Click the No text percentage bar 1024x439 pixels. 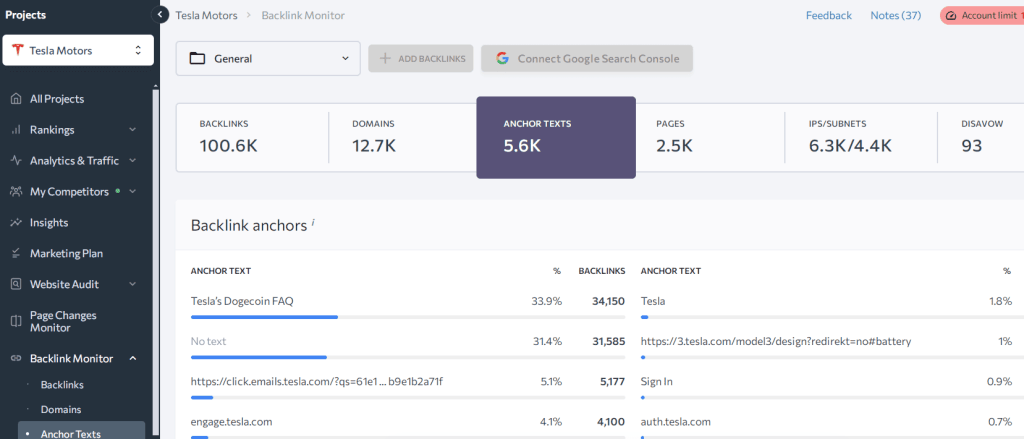408,357
